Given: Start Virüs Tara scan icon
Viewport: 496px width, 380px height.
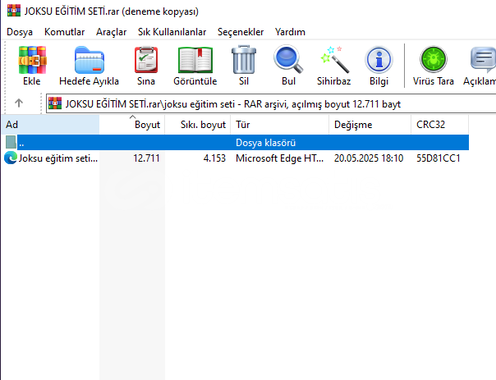Looking at the screenshot, I should click(433, 60).
